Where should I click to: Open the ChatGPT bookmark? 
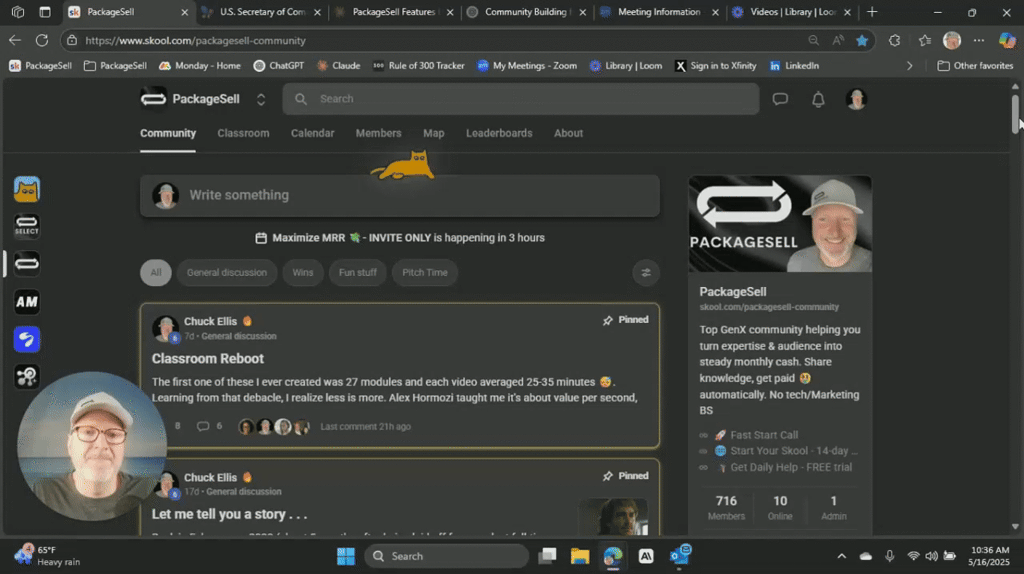pyautogui.click(x=279, y=66)
